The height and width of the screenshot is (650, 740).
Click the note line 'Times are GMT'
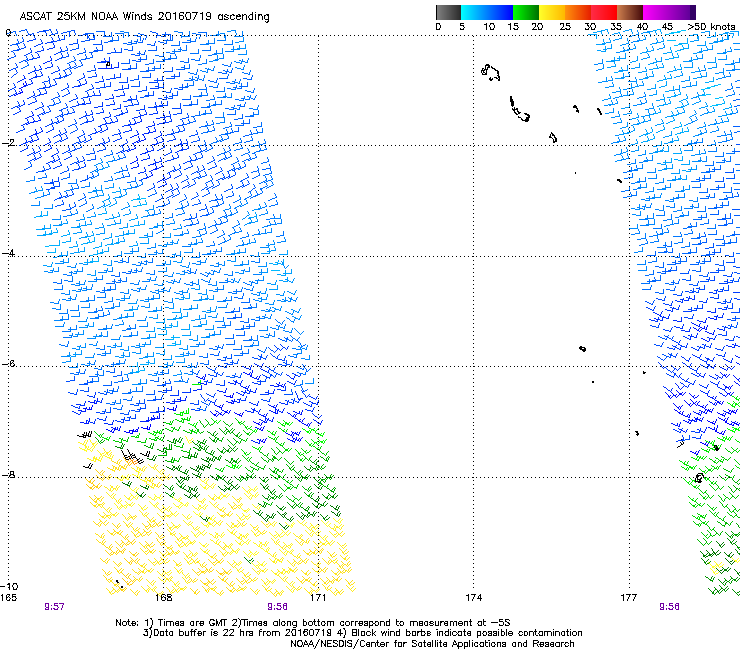[313, 623]
